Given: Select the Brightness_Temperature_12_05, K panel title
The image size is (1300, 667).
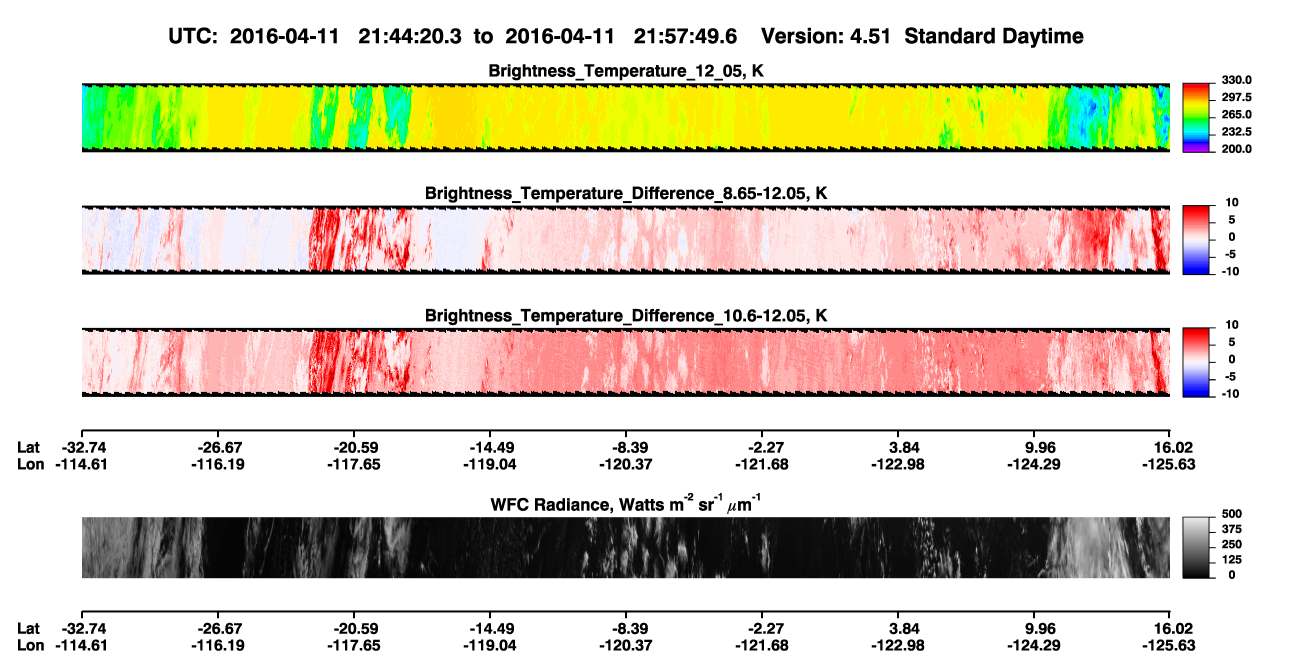Looking at the screenshot, I should click(626, 71).
